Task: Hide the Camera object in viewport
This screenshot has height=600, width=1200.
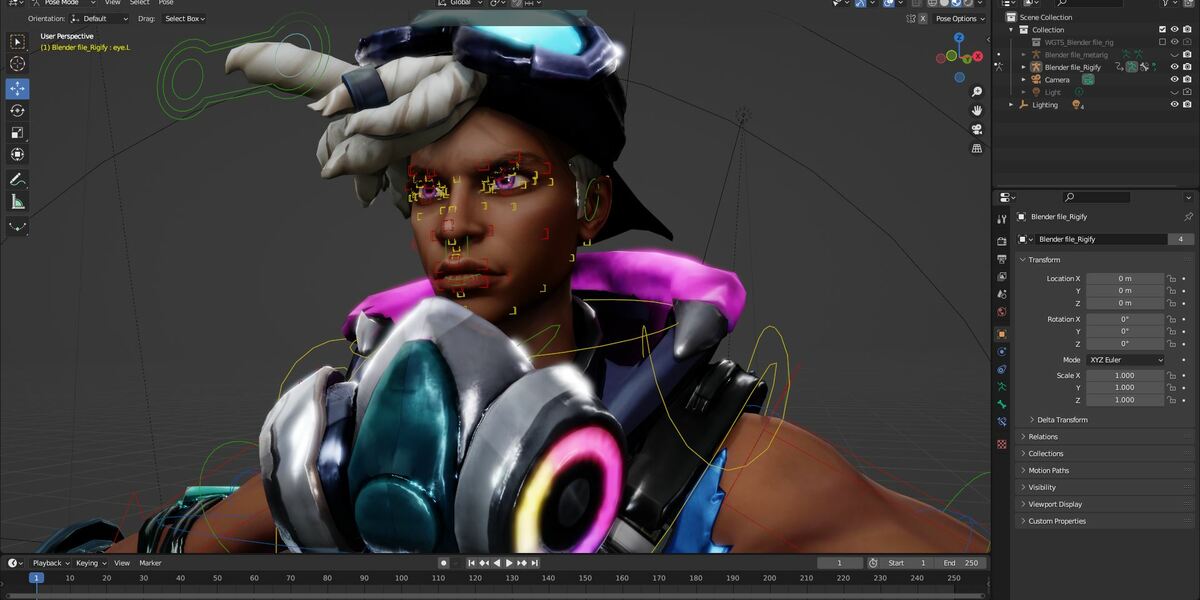Action: pyautogui.click(x=1174, y=80)
